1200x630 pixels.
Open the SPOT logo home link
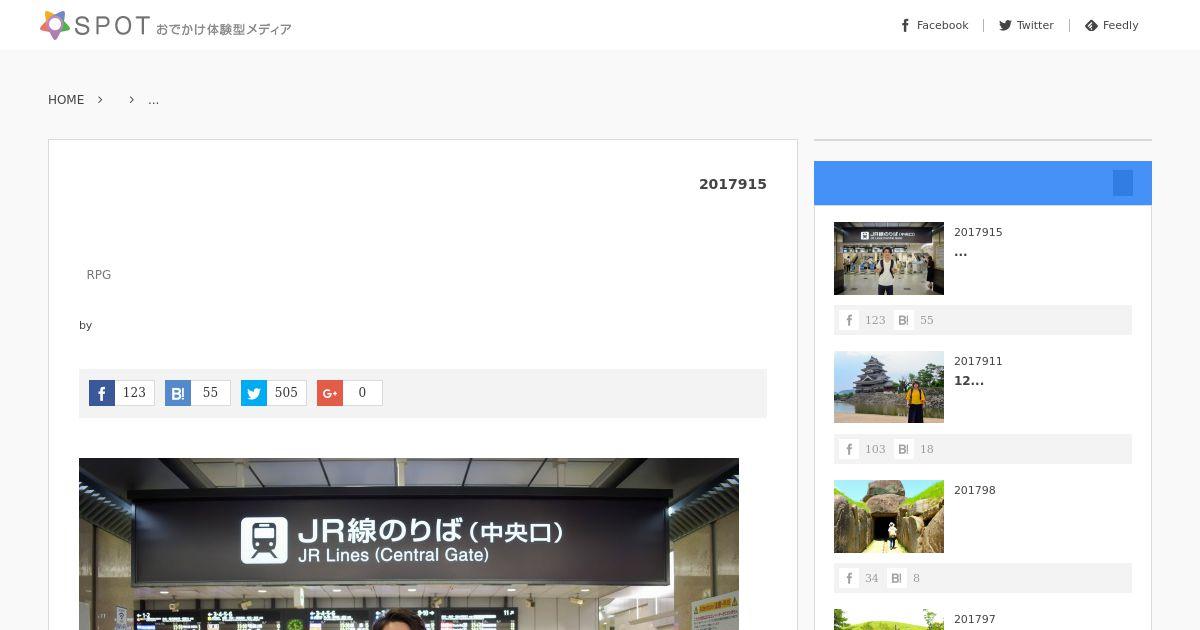click(166, 25)
